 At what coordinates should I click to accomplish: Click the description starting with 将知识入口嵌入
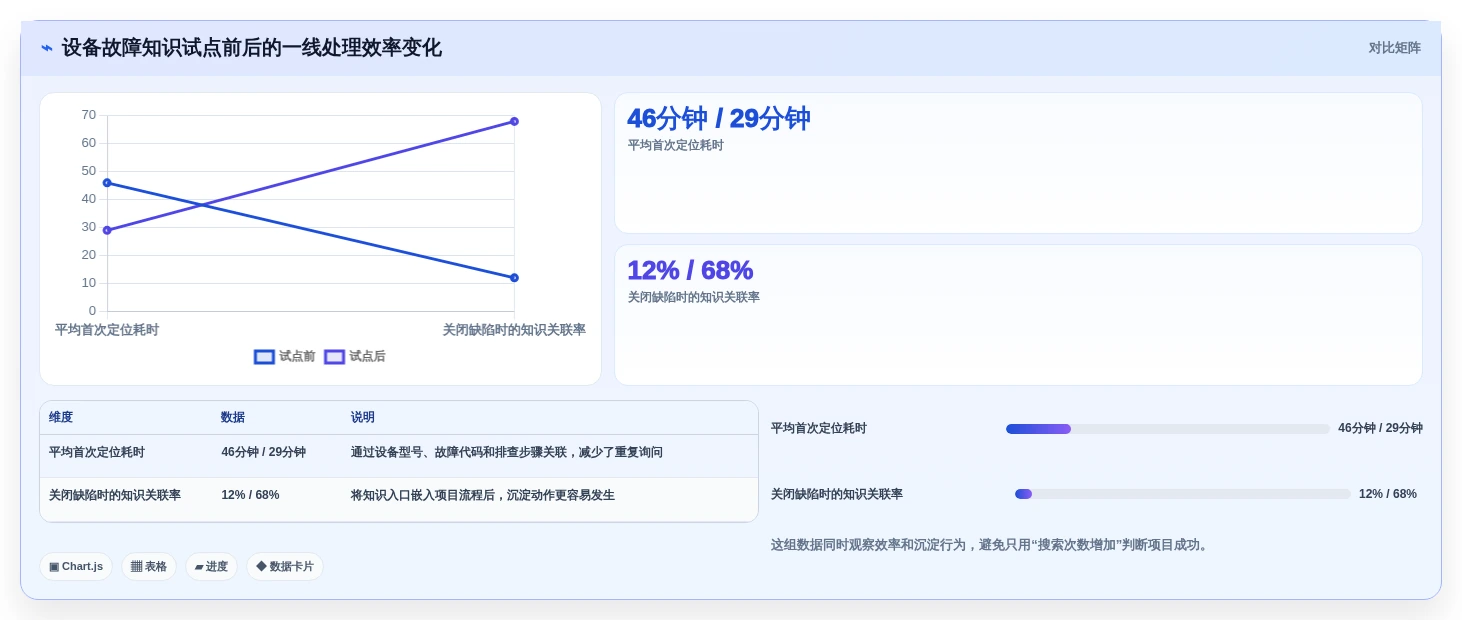pos(483,496)
